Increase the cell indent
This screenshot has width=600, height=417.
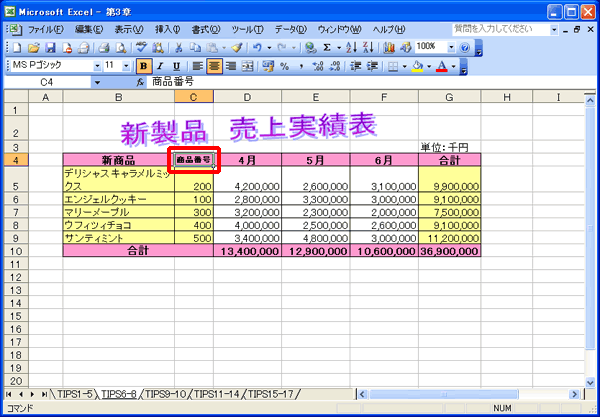(372, 67)
